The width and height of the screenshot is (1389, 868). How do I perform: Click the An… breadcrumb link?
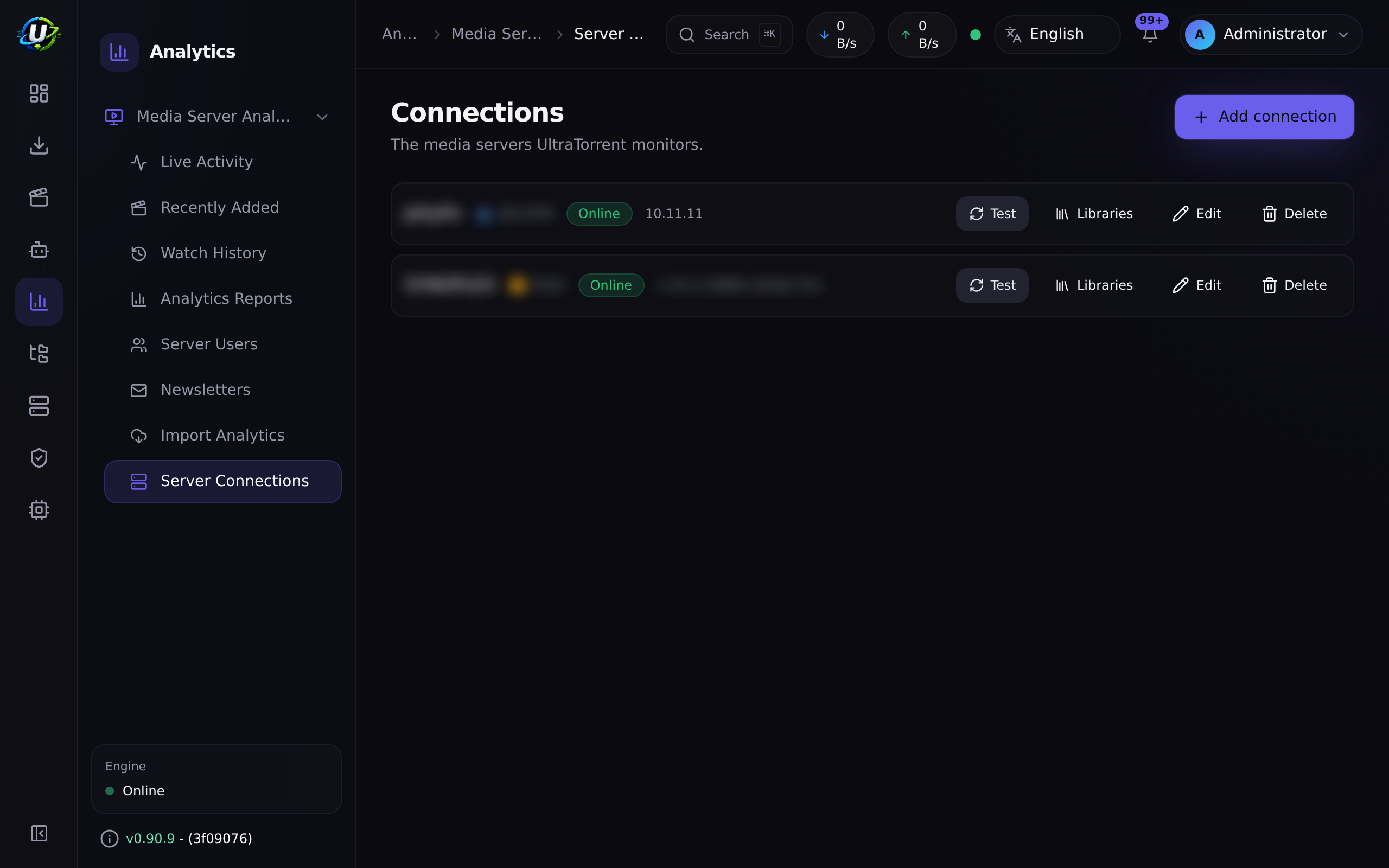[x=399, y=34]
